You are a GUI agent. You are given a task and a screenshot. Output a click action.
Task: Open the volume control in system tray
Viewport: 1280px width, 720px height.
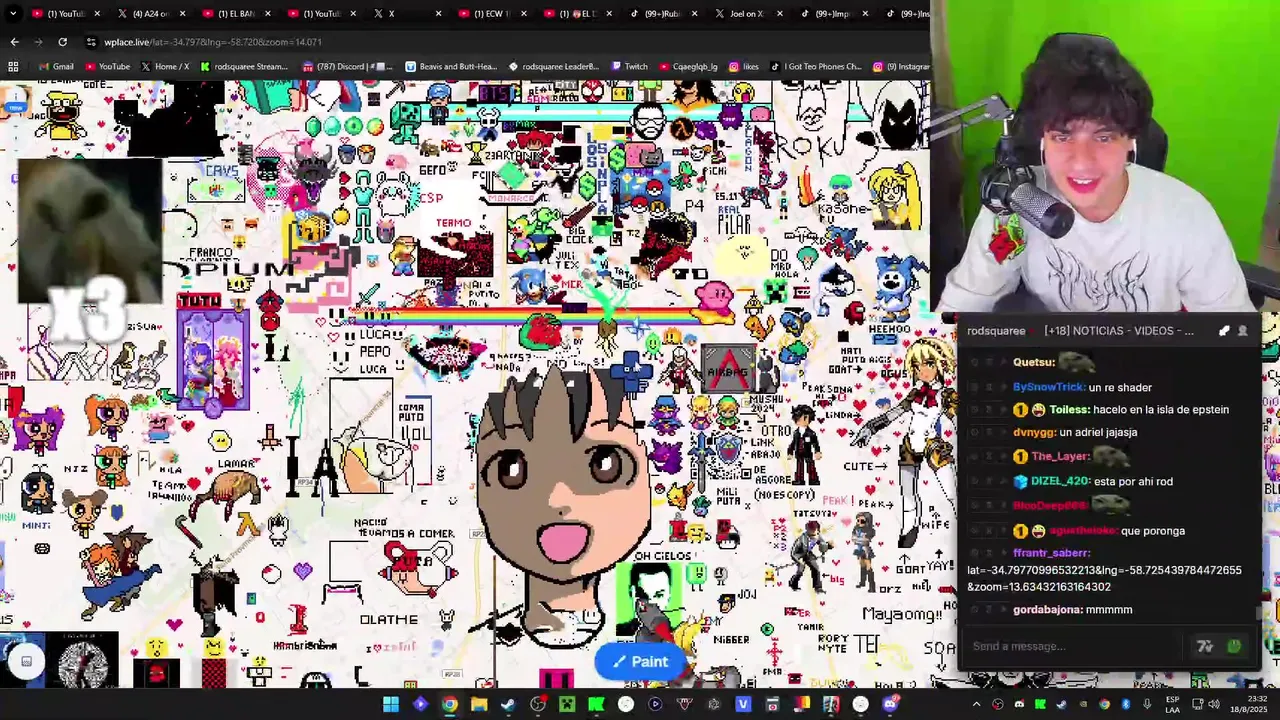point(1212,705)
